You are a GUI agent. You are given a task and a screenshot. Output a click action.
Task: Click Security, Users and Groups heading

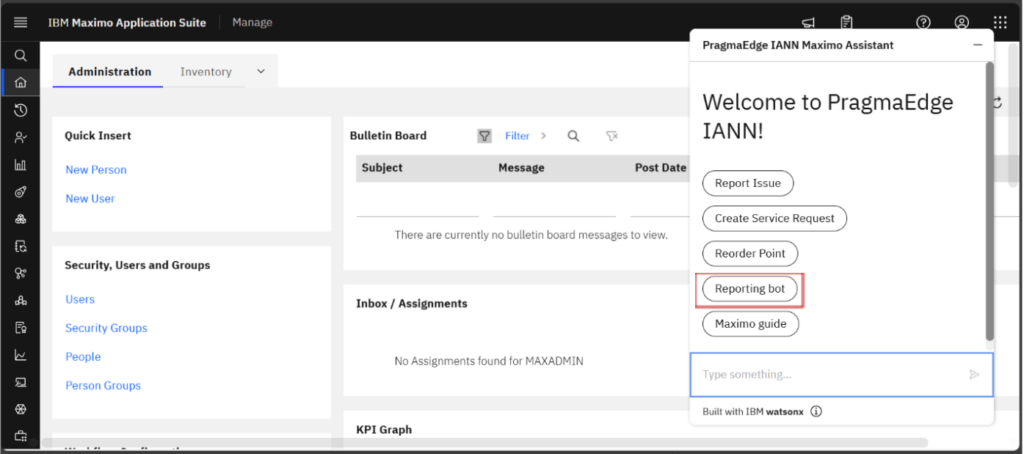137,265
